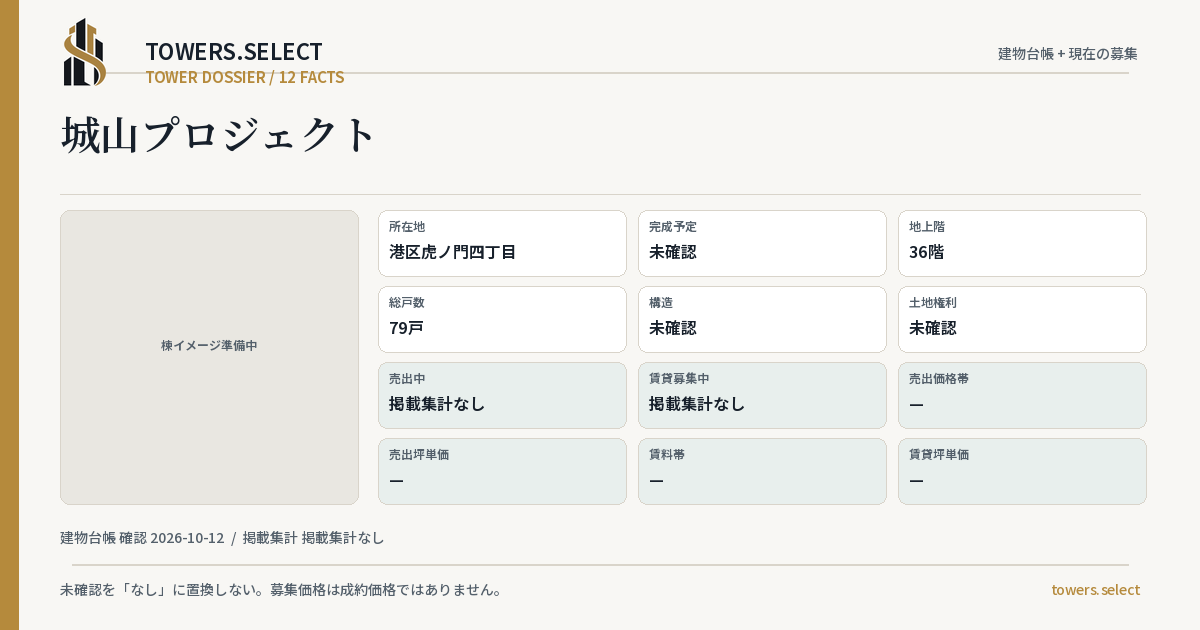Select the 売出坪単価 card
Image resolution: width=1200 pixels, height=630 pixels.
click(x=502, y=471)
